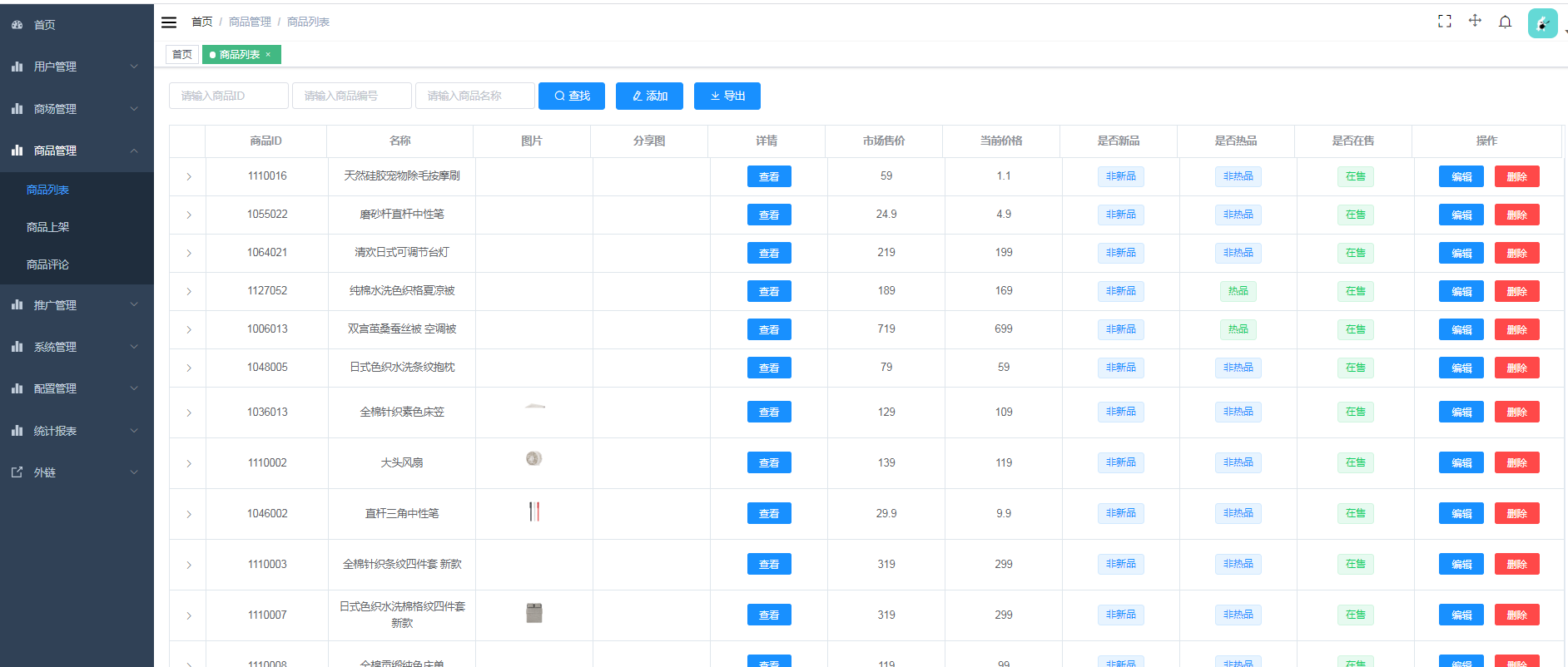Click 热品 tag for product 1127052
1568x667 pixels.
click(1238, 291)
